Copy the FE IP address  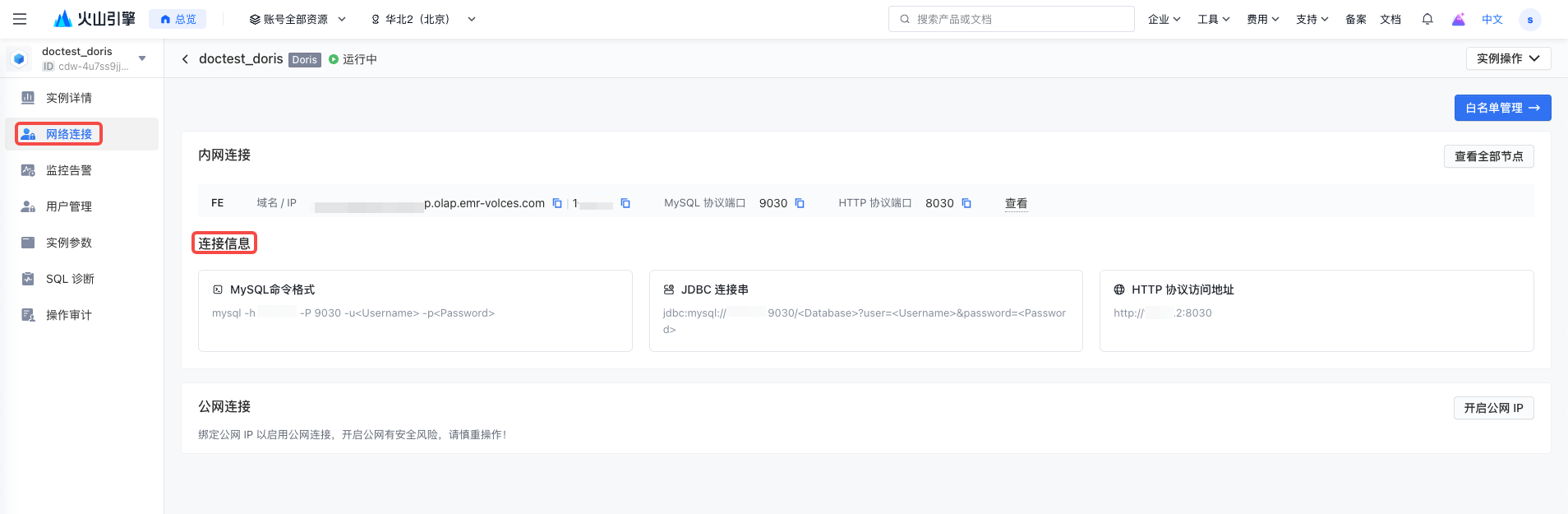(625, 203)
